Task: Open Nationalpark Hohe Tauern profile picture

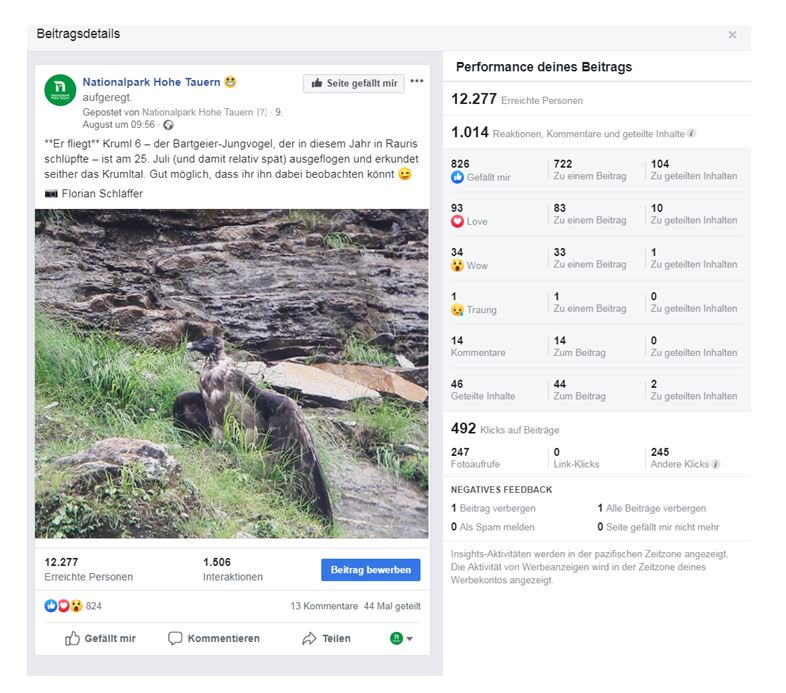Action: click(60, 90)
